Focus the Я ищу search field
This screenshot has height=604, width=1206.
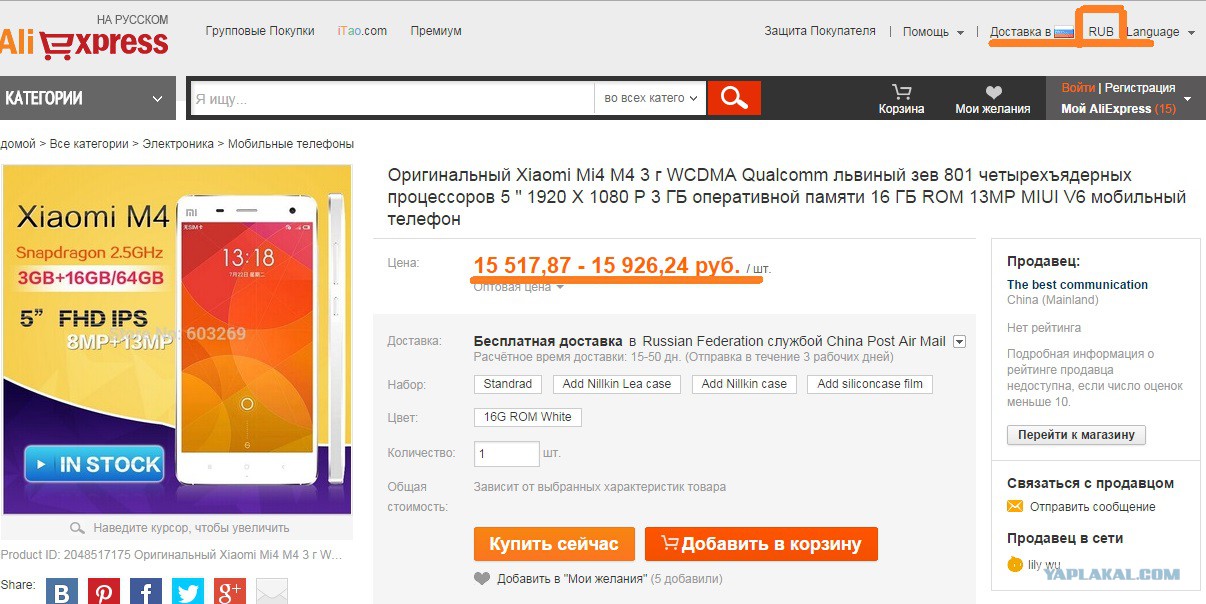point(392,98)
